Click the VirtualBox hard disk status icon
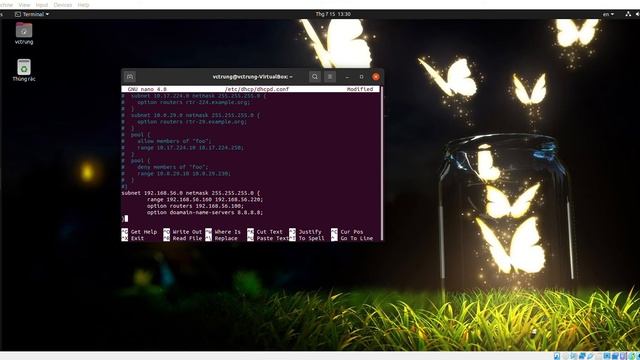The image size is (640, 360). pos(557,356)
